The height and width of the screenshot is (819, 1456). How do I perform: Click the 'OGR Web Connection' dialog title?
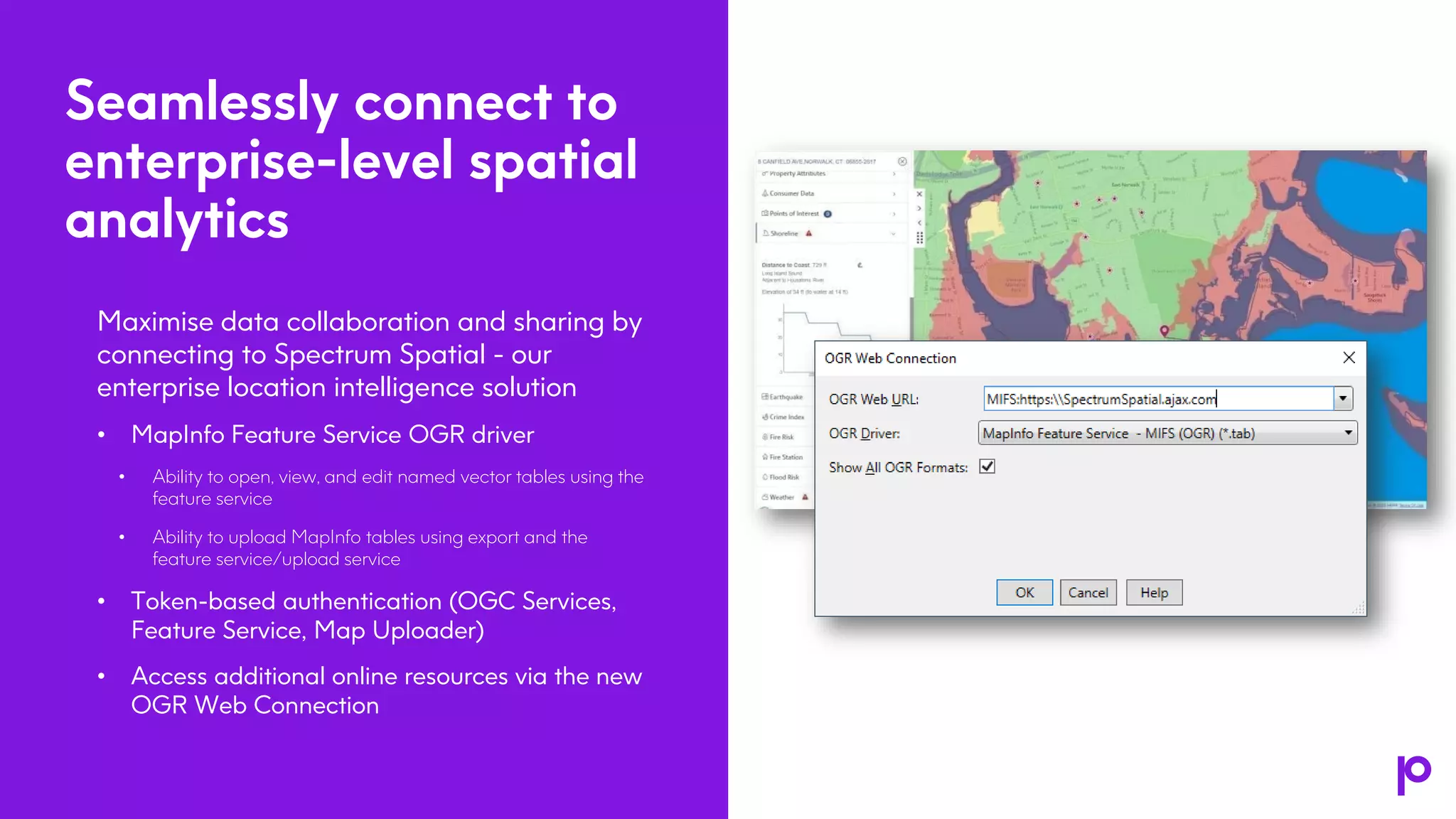[x=890, y=358]
